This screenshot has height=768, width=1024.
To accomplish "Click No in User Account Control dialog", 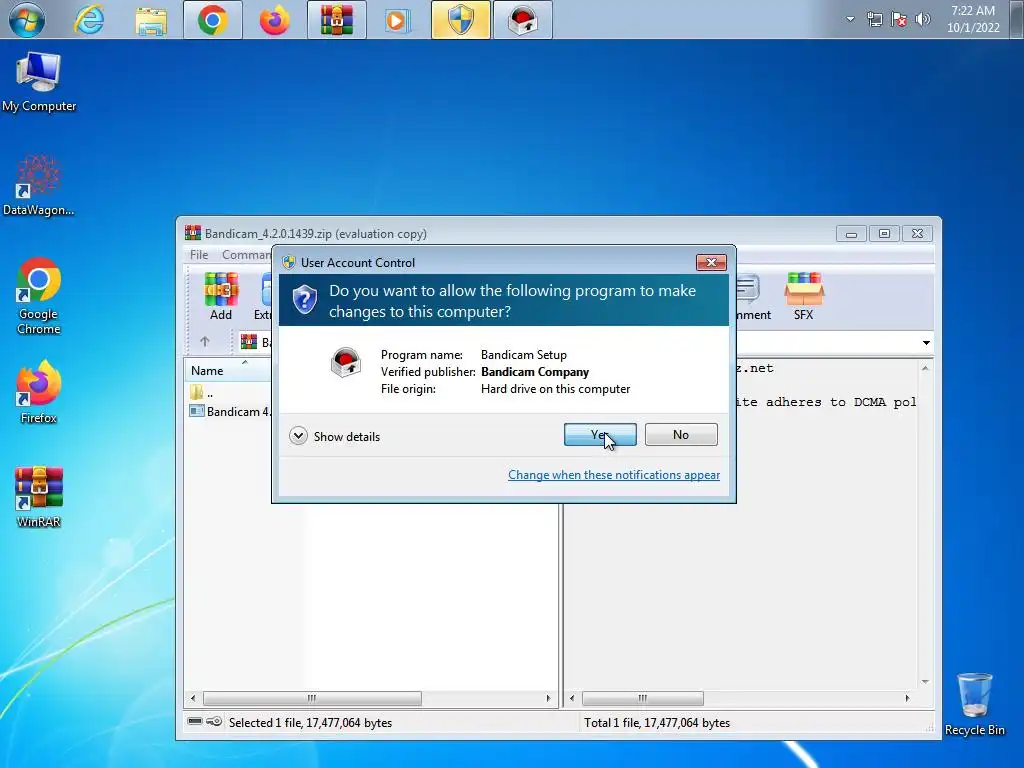I will [680, 435].
